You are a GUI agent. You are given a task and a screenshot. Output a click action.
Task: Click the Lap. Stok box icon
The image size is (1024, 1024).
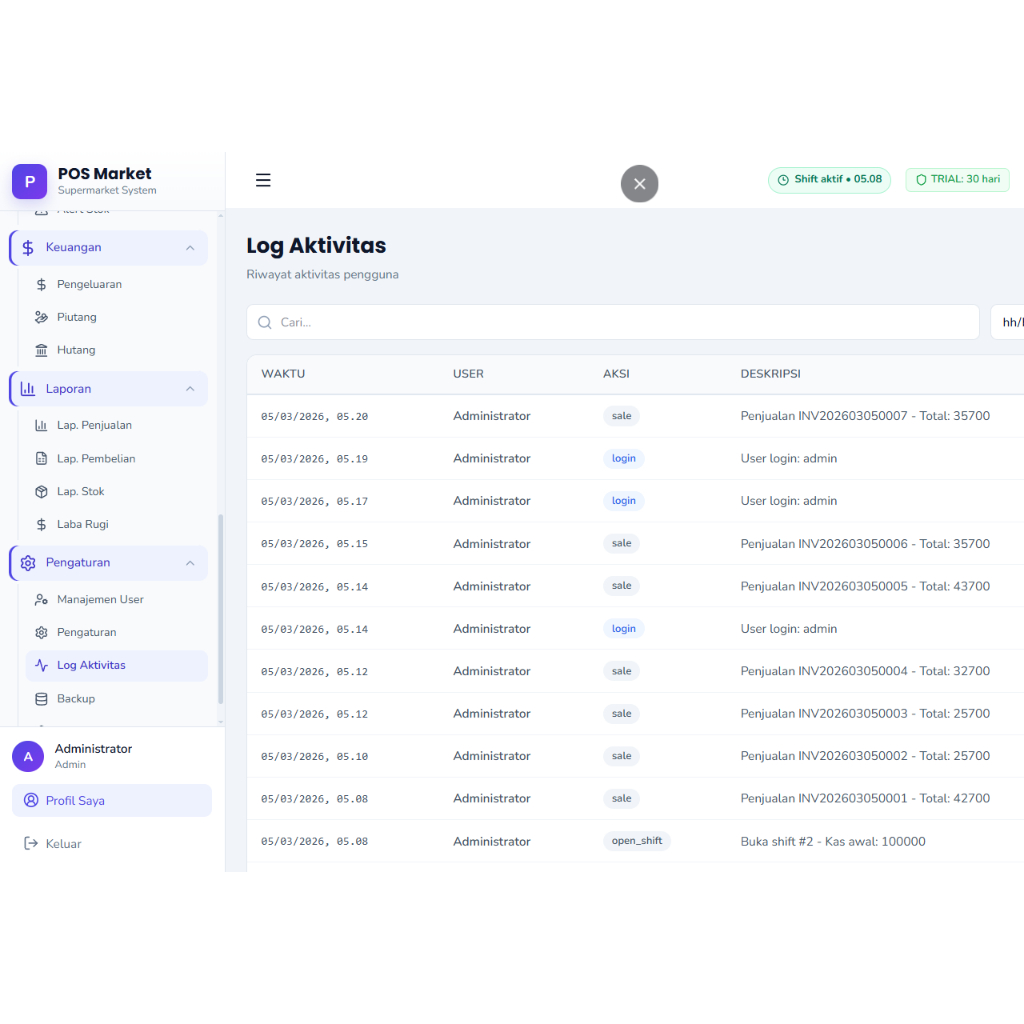(x=41, y=492)
